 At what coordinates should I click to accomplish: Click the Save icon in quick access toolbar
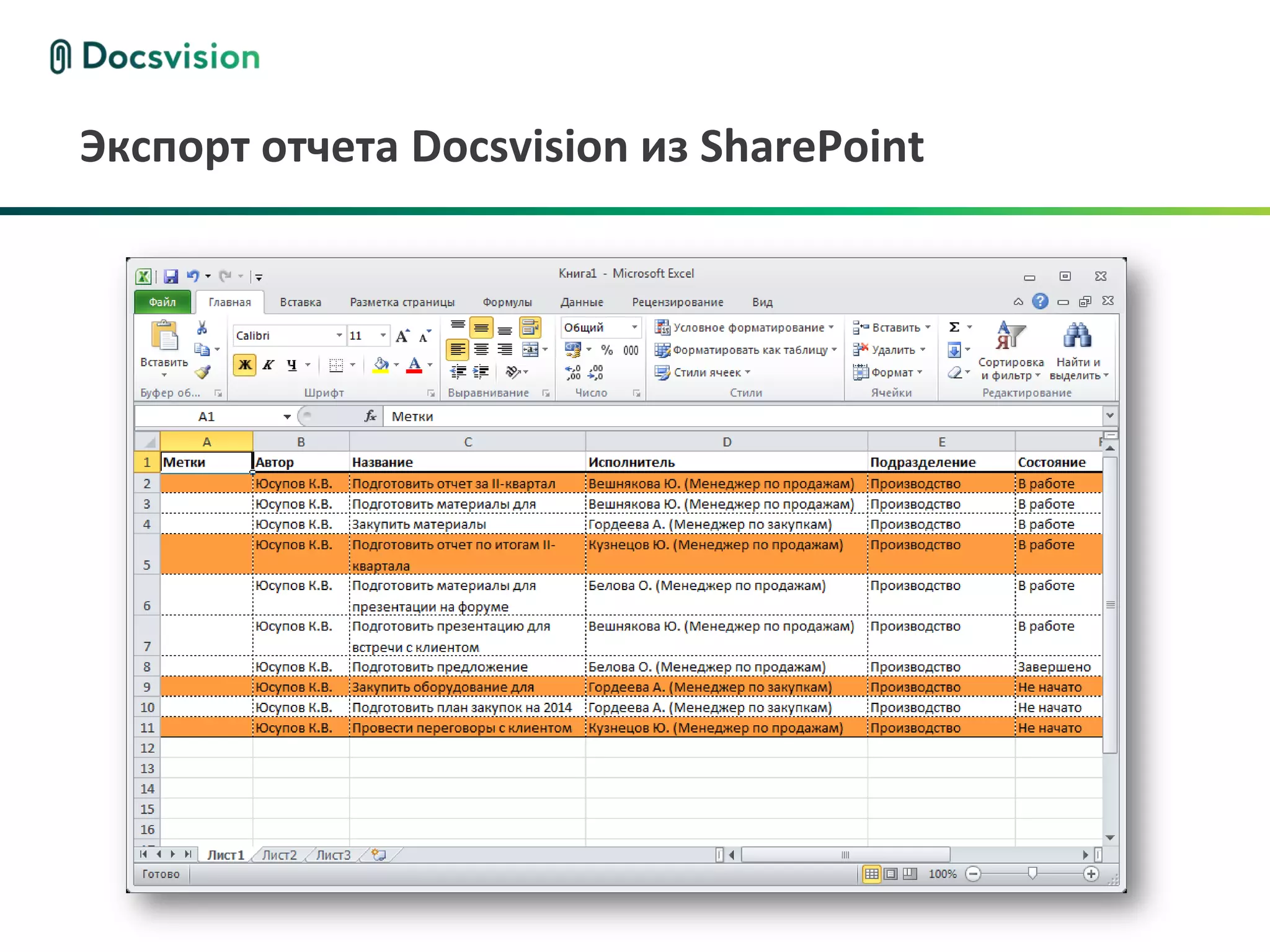(x=171, y=276)
